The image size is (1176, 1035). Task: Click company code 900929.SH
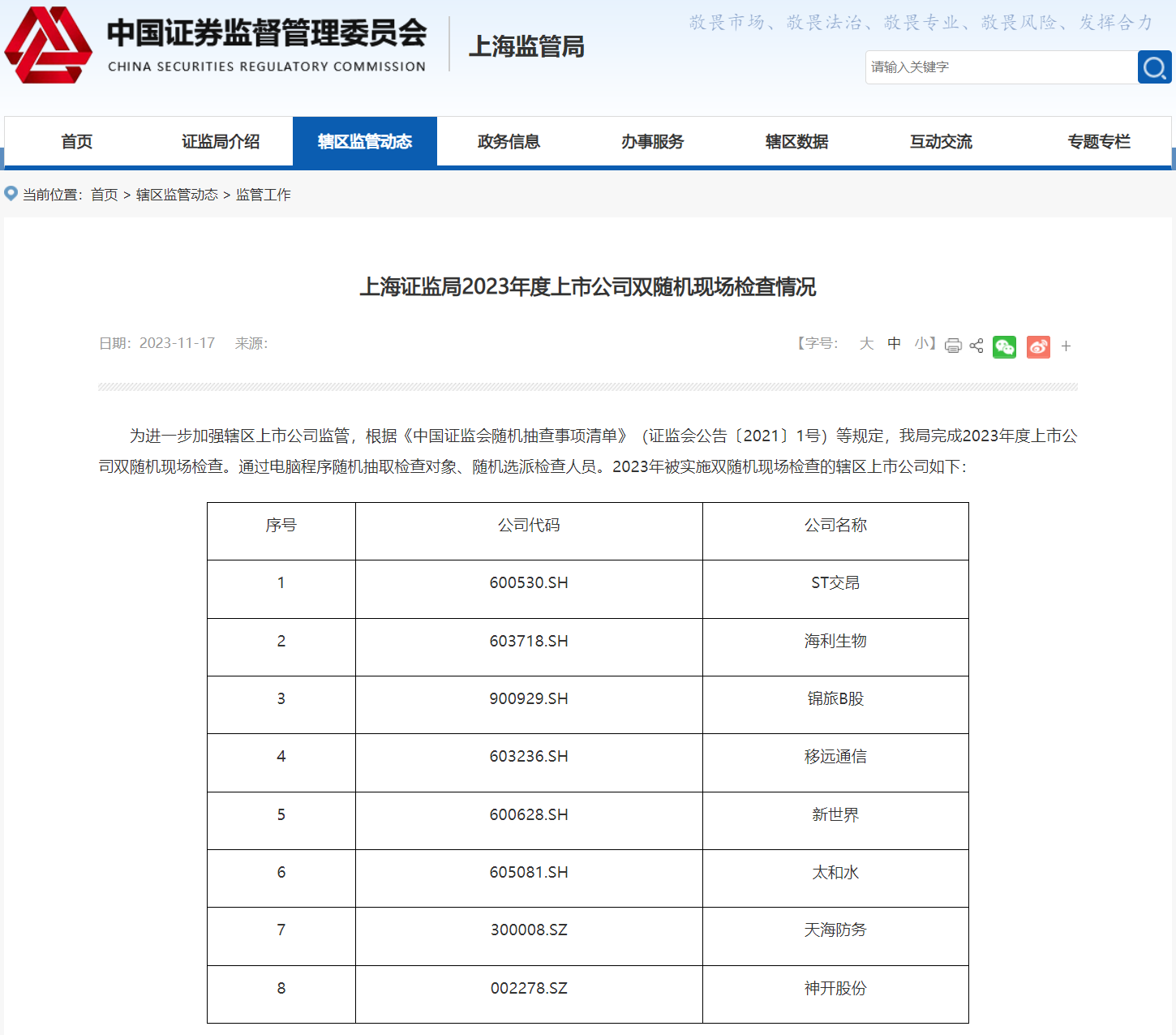(x=529, y=699)
